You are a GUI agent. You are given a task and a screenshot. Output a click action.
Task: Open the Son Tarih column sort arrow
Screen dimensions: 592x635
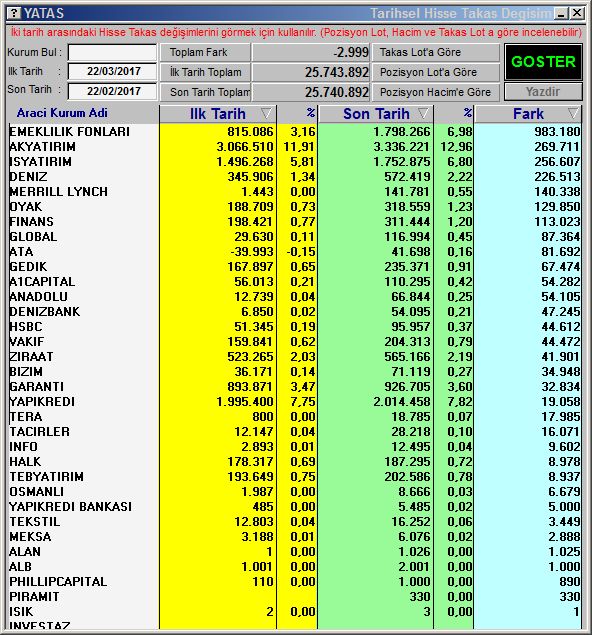[x=423, y=113]
